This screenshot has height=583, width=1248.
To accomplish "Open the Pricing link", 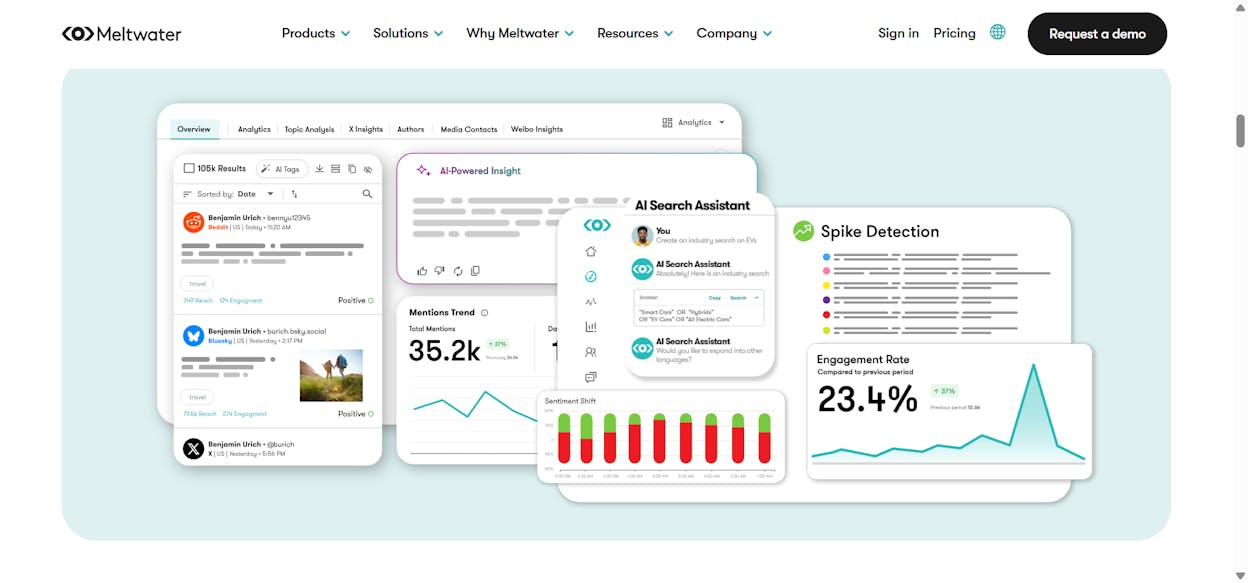I will click(x=954, y=33).
